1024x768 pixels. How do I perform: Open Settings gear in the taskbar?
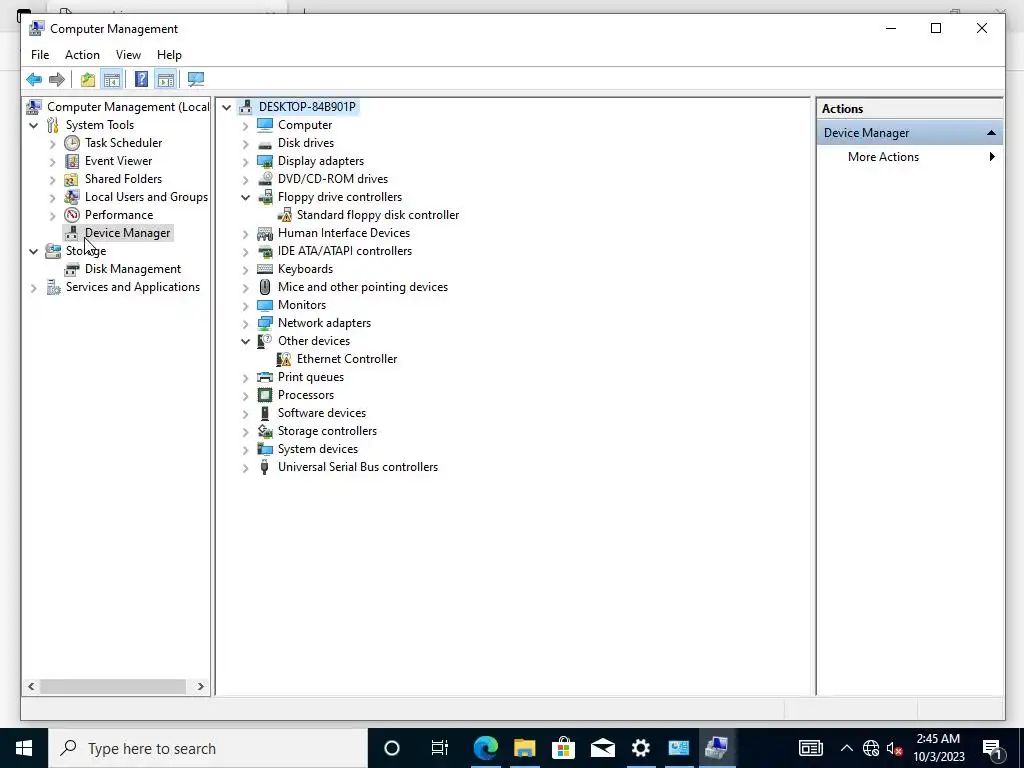coord(641,748)
